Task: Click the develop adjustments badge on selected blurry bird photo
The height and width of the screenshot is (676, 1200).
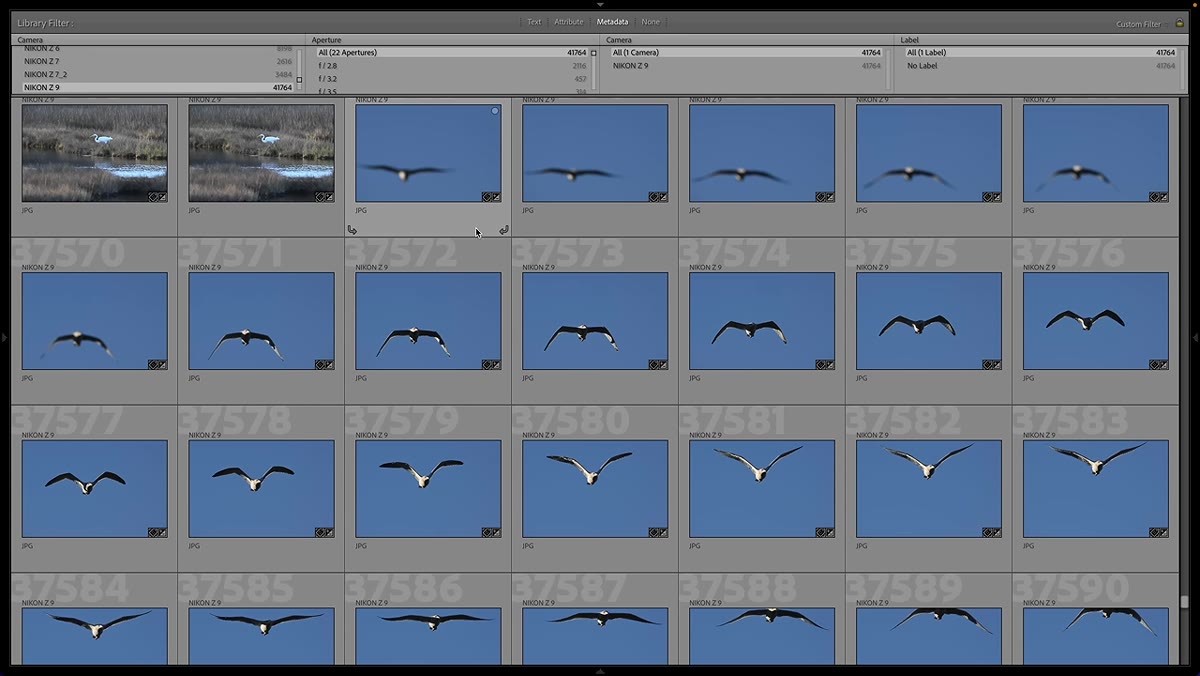Action: tap(496, 197)
